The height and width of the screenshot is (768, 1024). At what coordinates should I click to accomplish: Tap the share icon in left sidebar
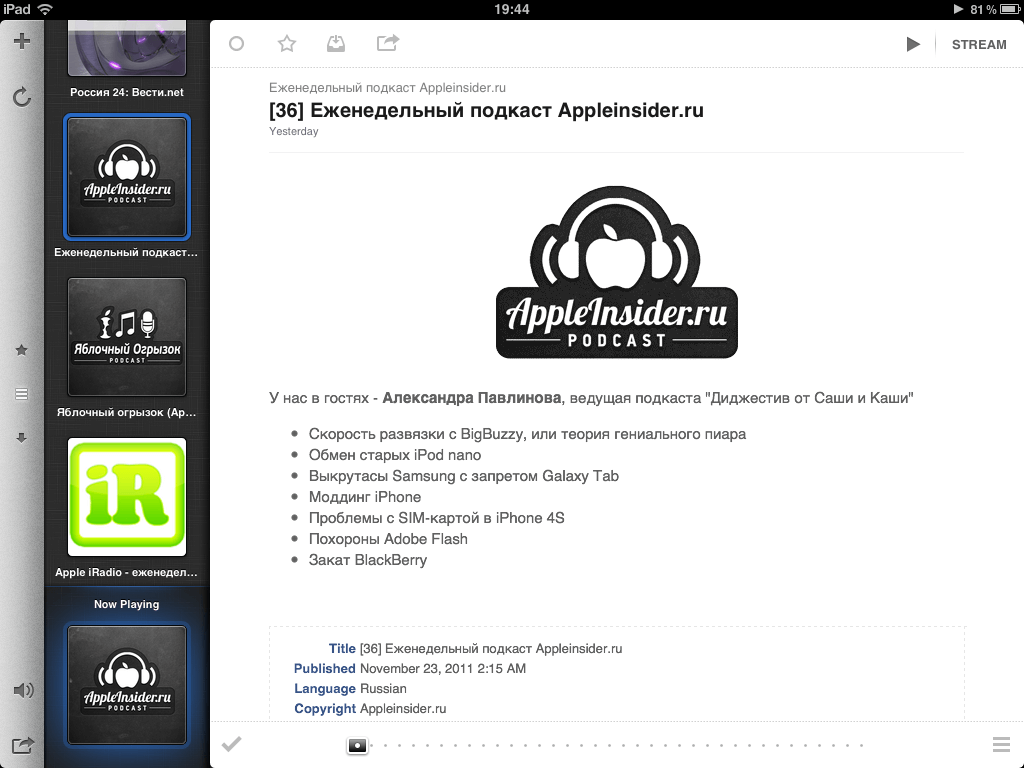pyautogui.click(x=23, y=745)
